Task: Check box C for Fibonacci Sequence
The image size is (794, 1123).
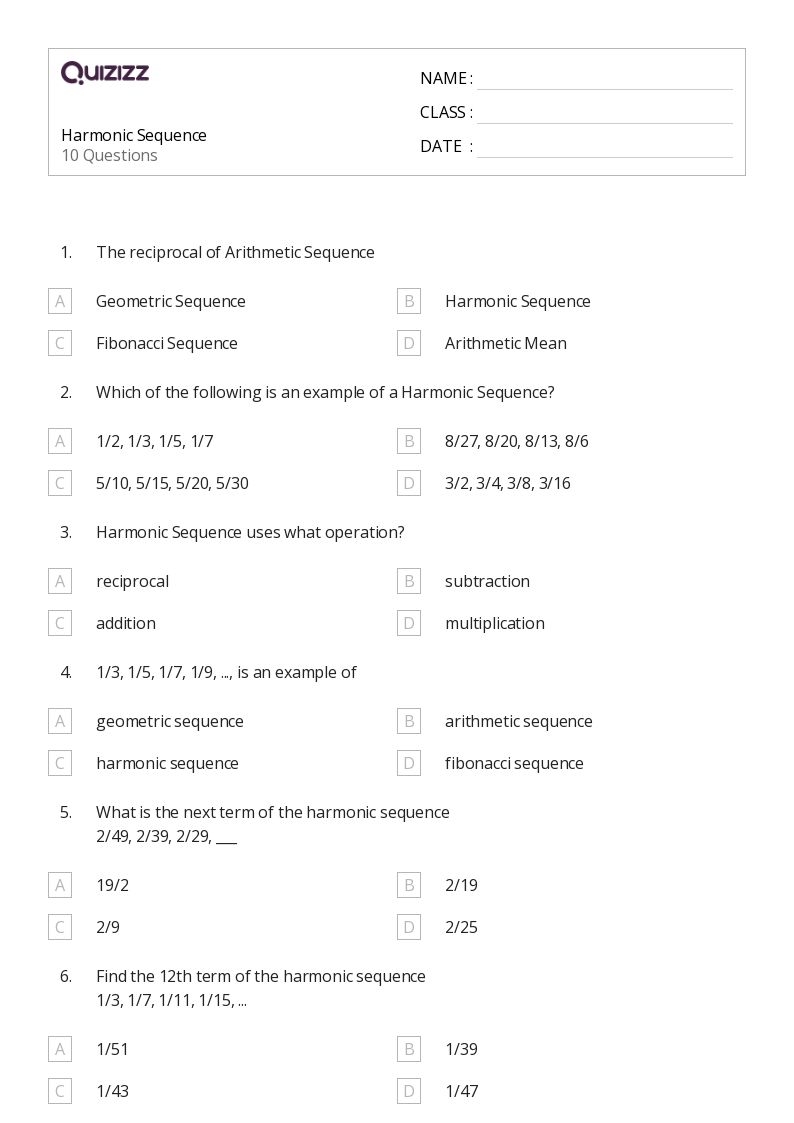Action: point(60,344)
